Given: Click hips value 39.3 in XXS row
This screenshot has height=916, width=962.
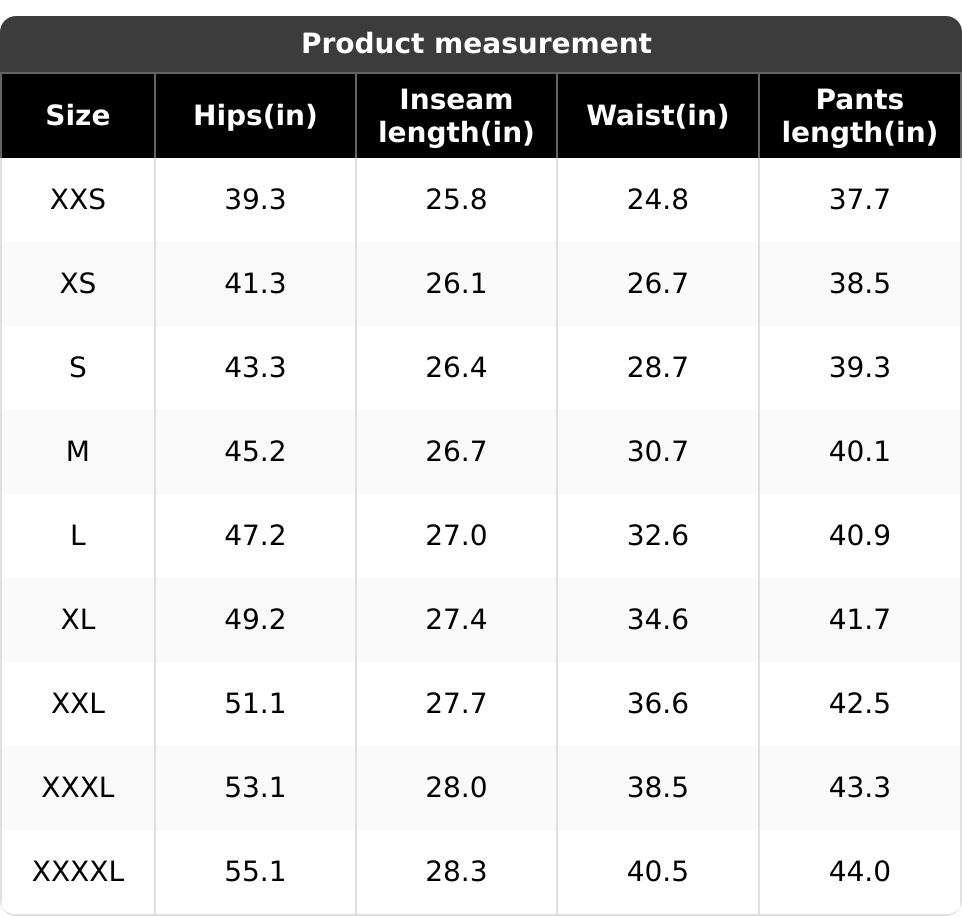Looking at the screenshot, I should [x=255, y=199].
